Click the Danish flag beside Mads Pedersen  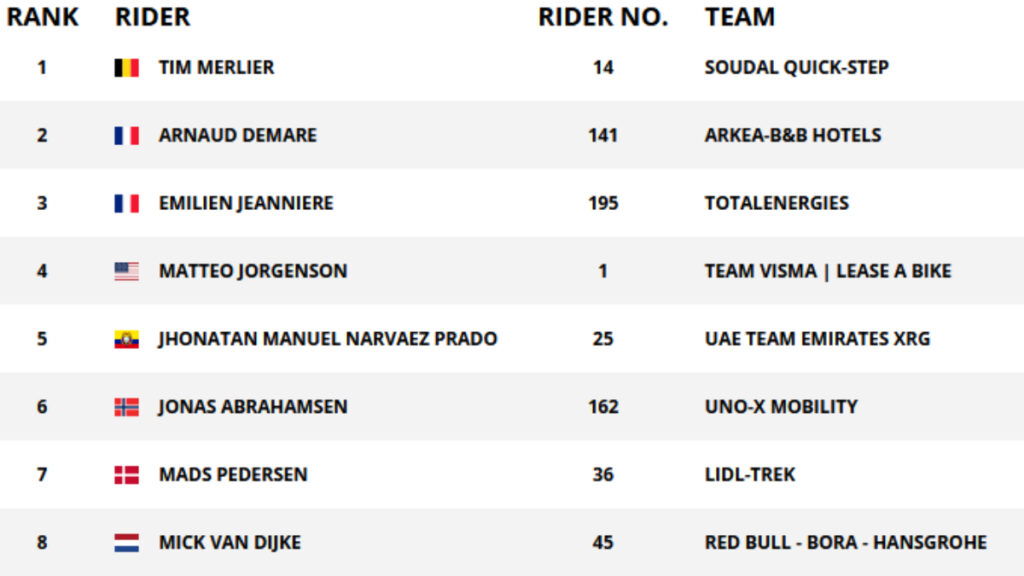(x=127, y=475)
